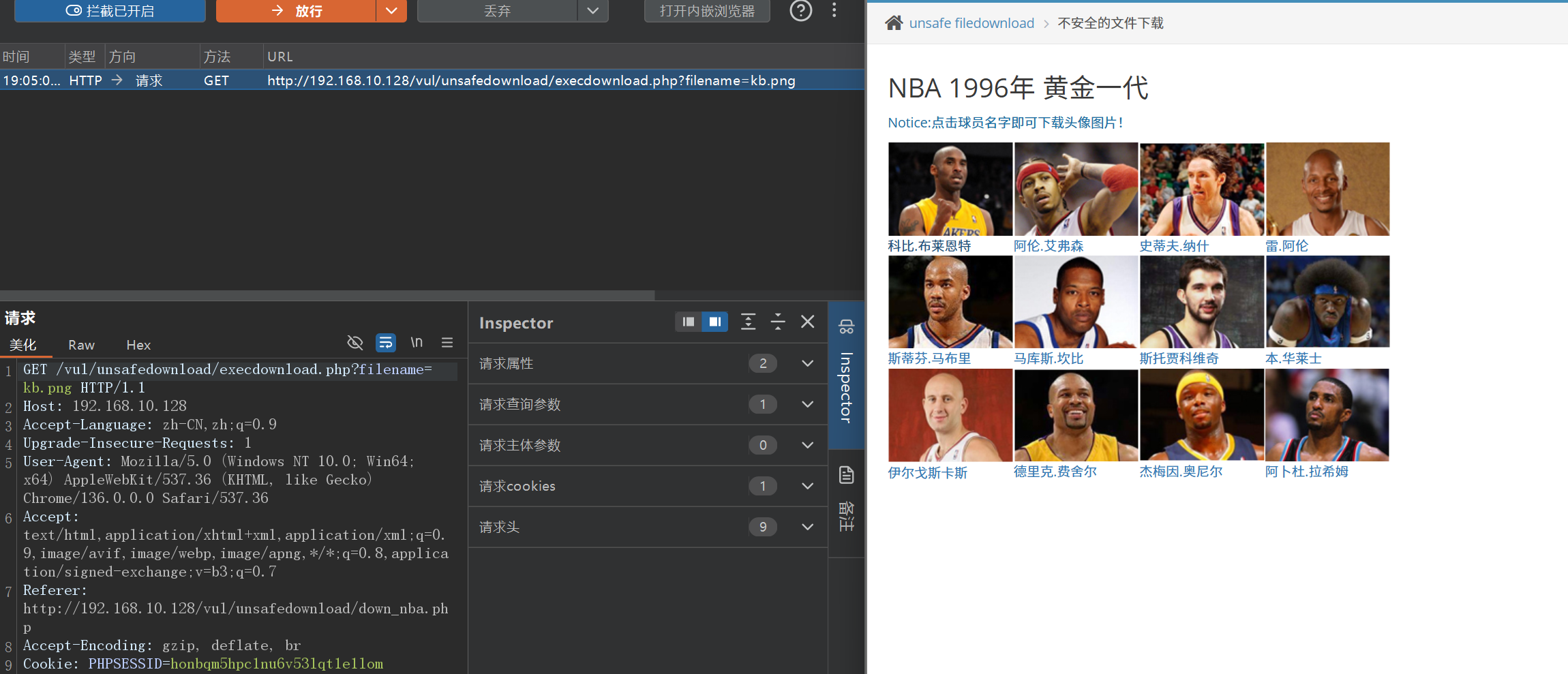The height and width of the screenshot is (674, 1568).
Task: Open the 放行 forward dropdown arrow
Action: coord(391,11)
